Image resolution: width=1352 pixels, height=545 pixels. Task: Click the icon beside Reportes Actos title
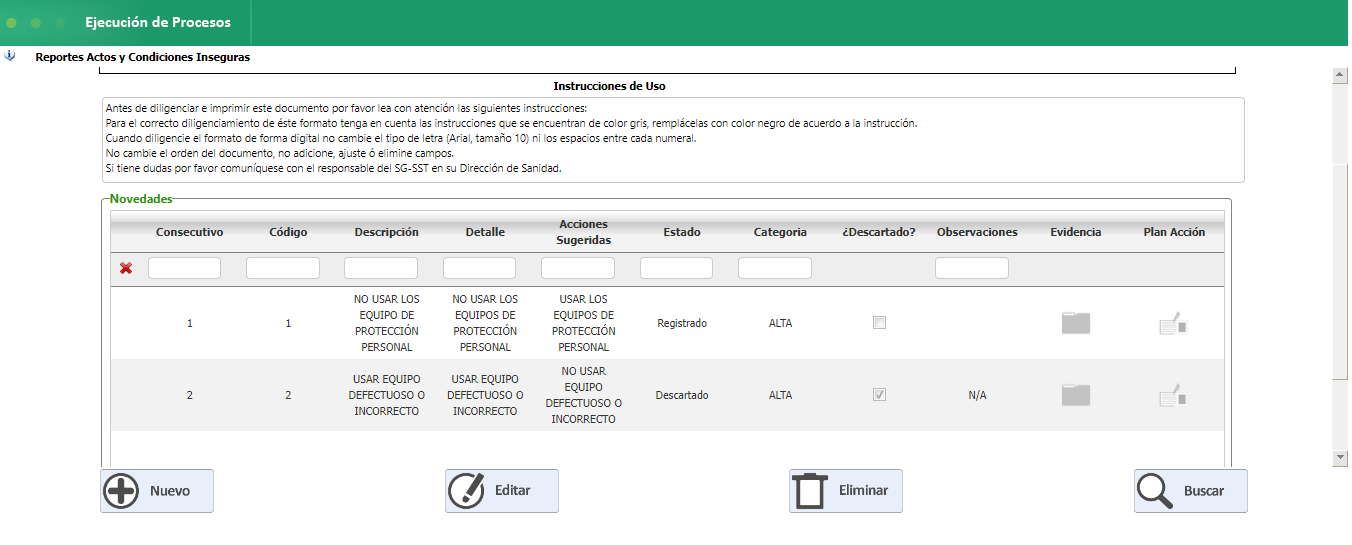click(x=10, y=57)
